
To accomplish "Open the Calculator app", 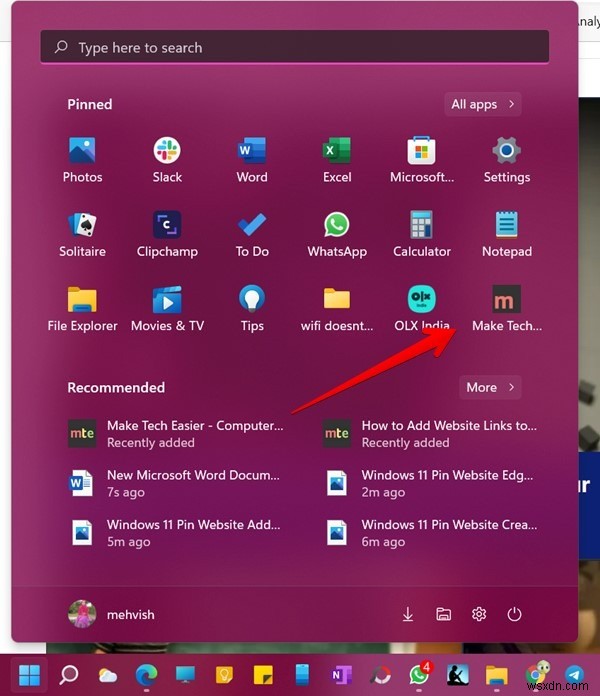I will [422, 234].
